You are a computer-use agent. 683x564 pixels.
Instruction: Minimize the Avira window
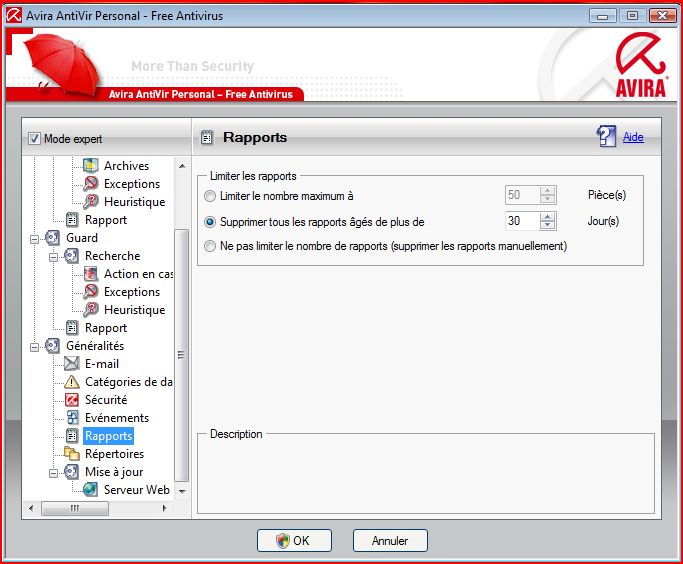point(603,16)
